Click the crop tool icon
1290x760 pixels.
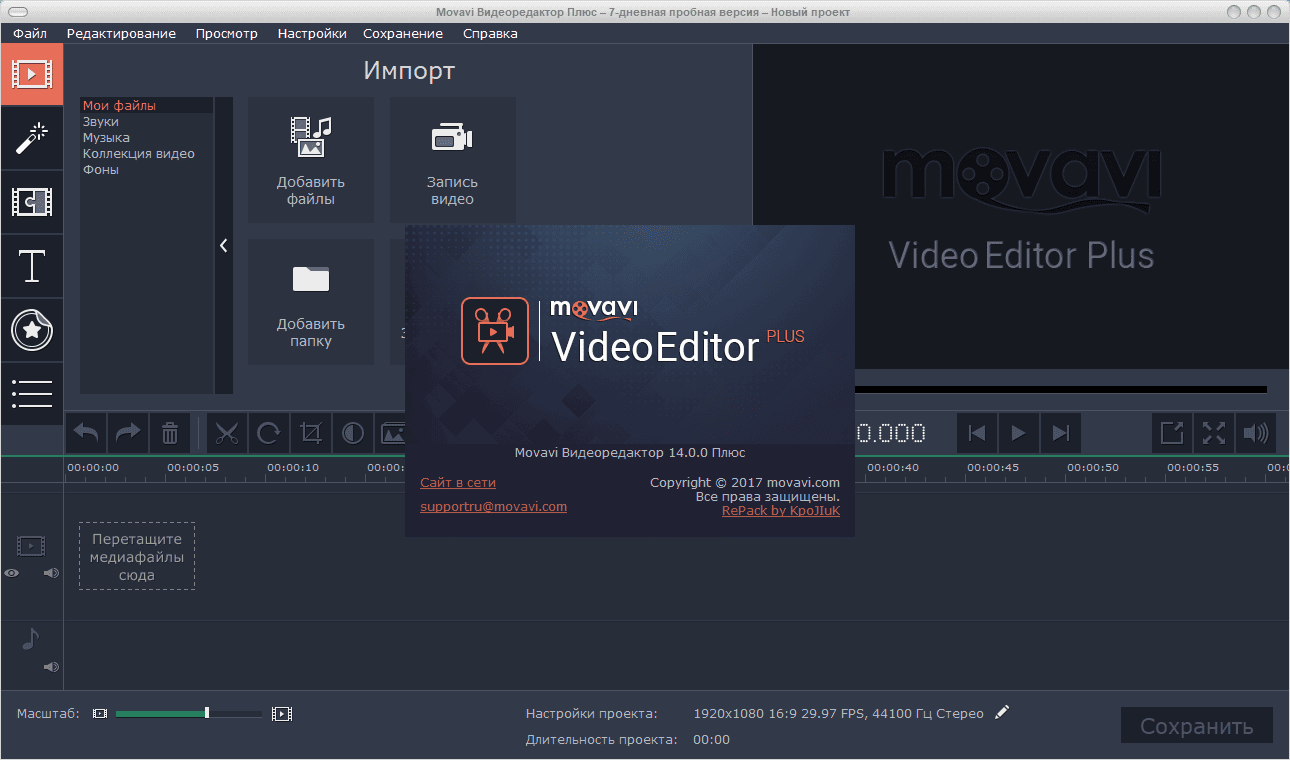click(311, 434)
